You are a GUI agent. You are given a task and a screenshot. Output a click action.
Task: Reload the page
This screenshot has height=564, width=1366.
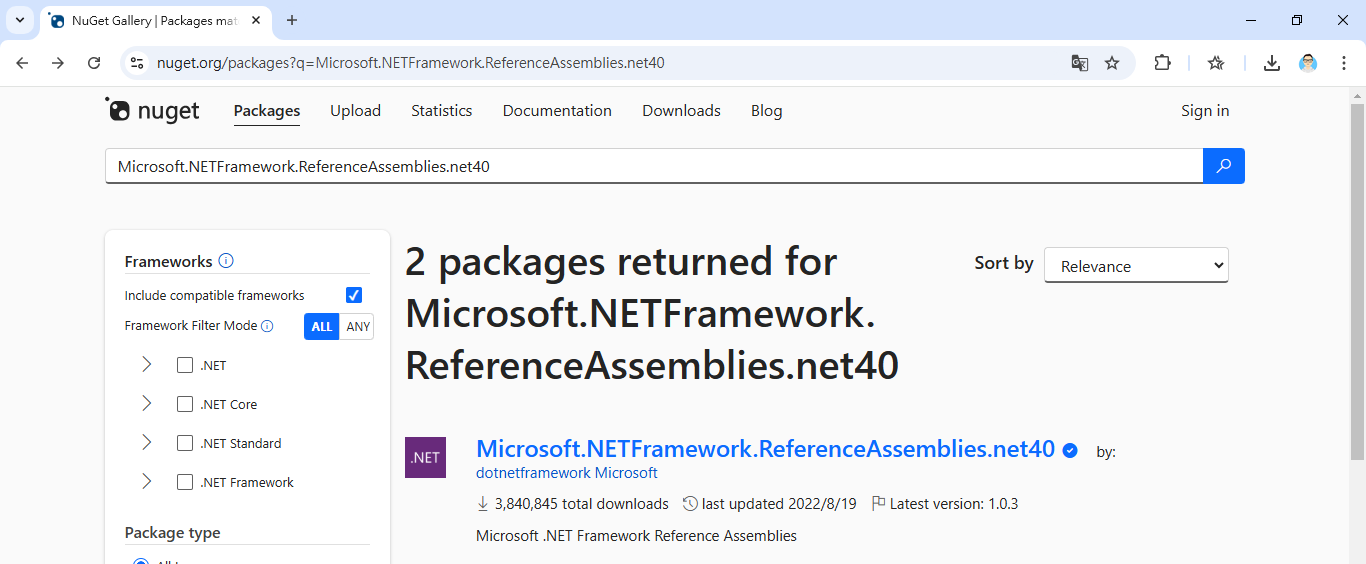coord(94,63)
